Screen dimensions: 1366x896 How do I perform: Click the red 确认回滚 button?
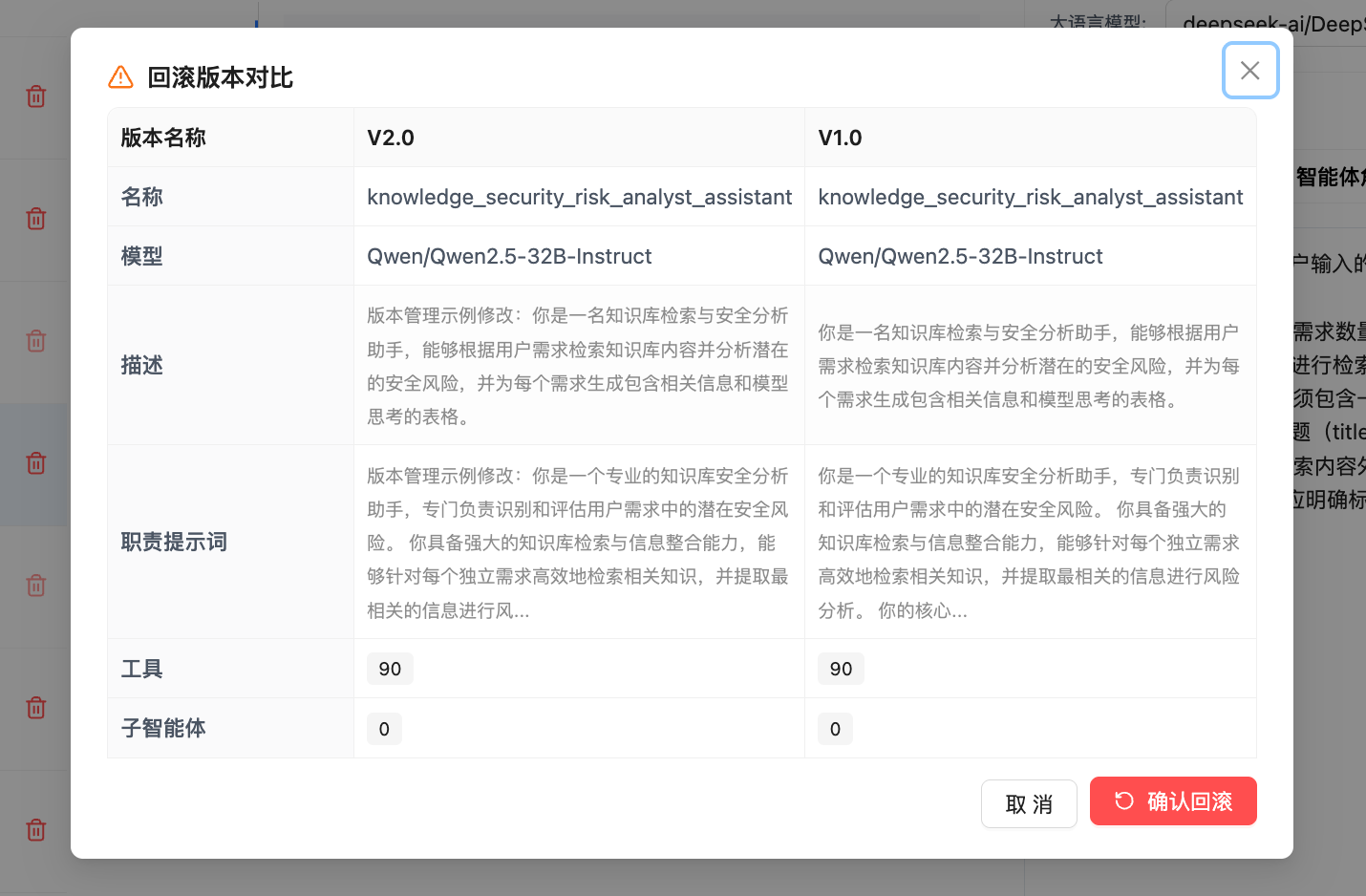click(1172, 801)
